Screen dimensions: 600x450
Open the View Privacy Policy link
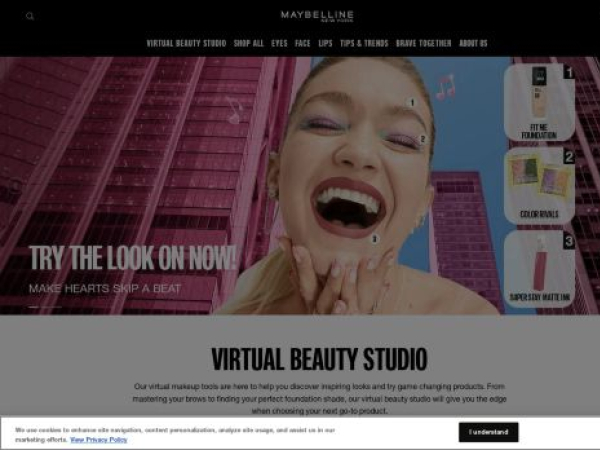pyautogui.click(x=99, y=440)
